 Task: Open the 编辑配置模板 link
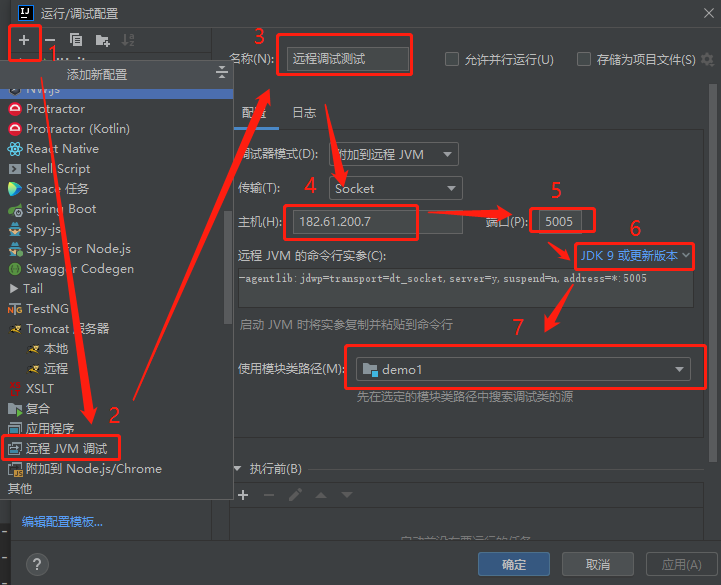pyautogui.click(x=62, y=522)
